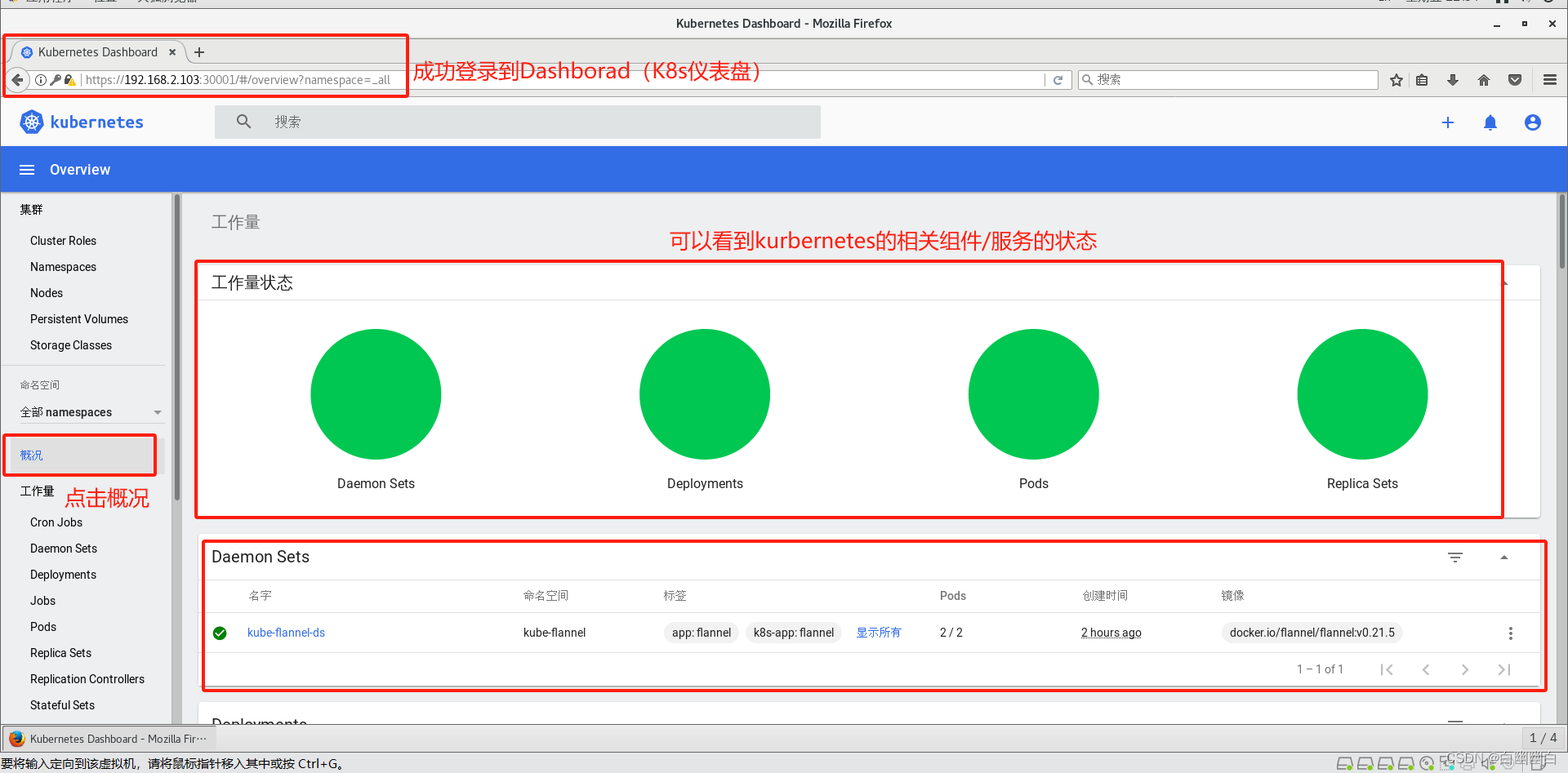Bookmark this page with star icon
This screenshot has height=773, width=1568.
(x=1396, y=80)
